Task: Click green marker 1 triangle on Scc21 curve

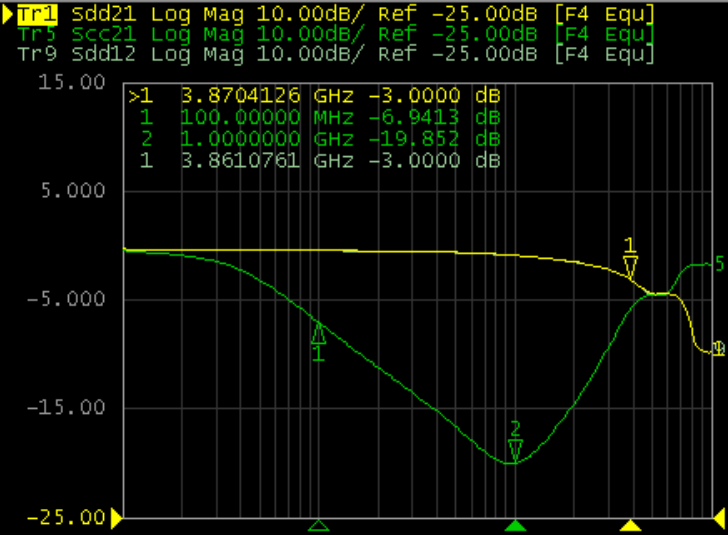Action: coord(318,333)
